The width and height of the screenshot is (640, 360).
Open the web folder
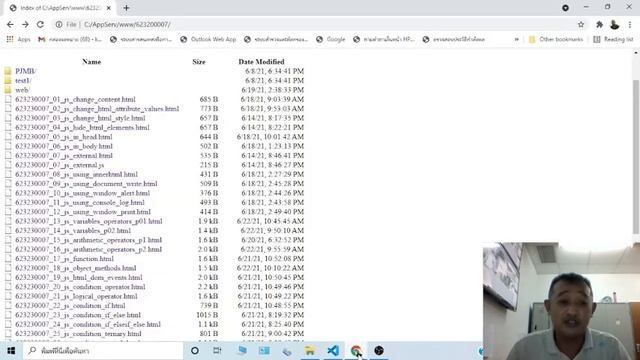point(22,90)
